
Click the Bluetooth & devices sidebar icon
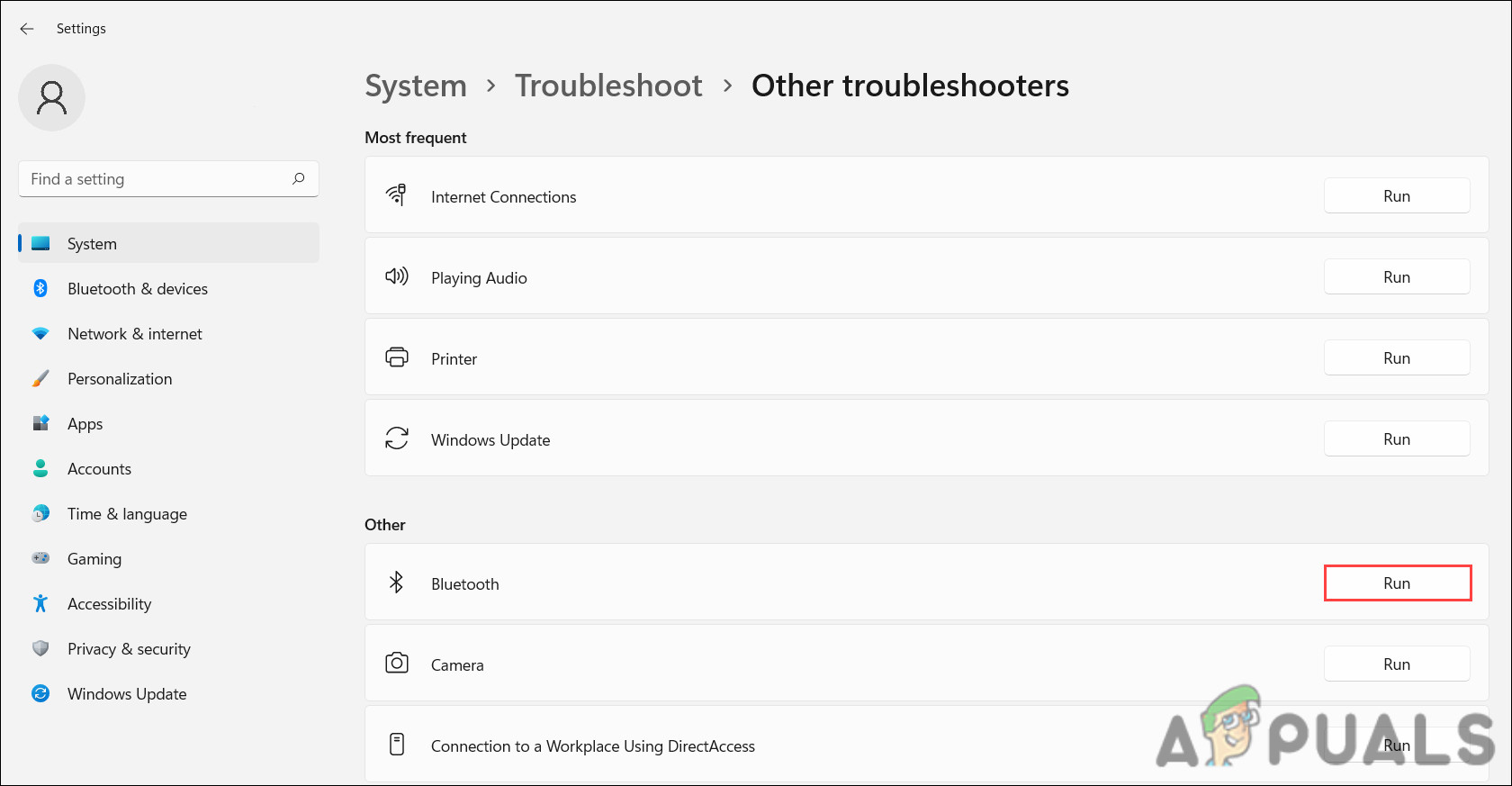tap(40, 288)
